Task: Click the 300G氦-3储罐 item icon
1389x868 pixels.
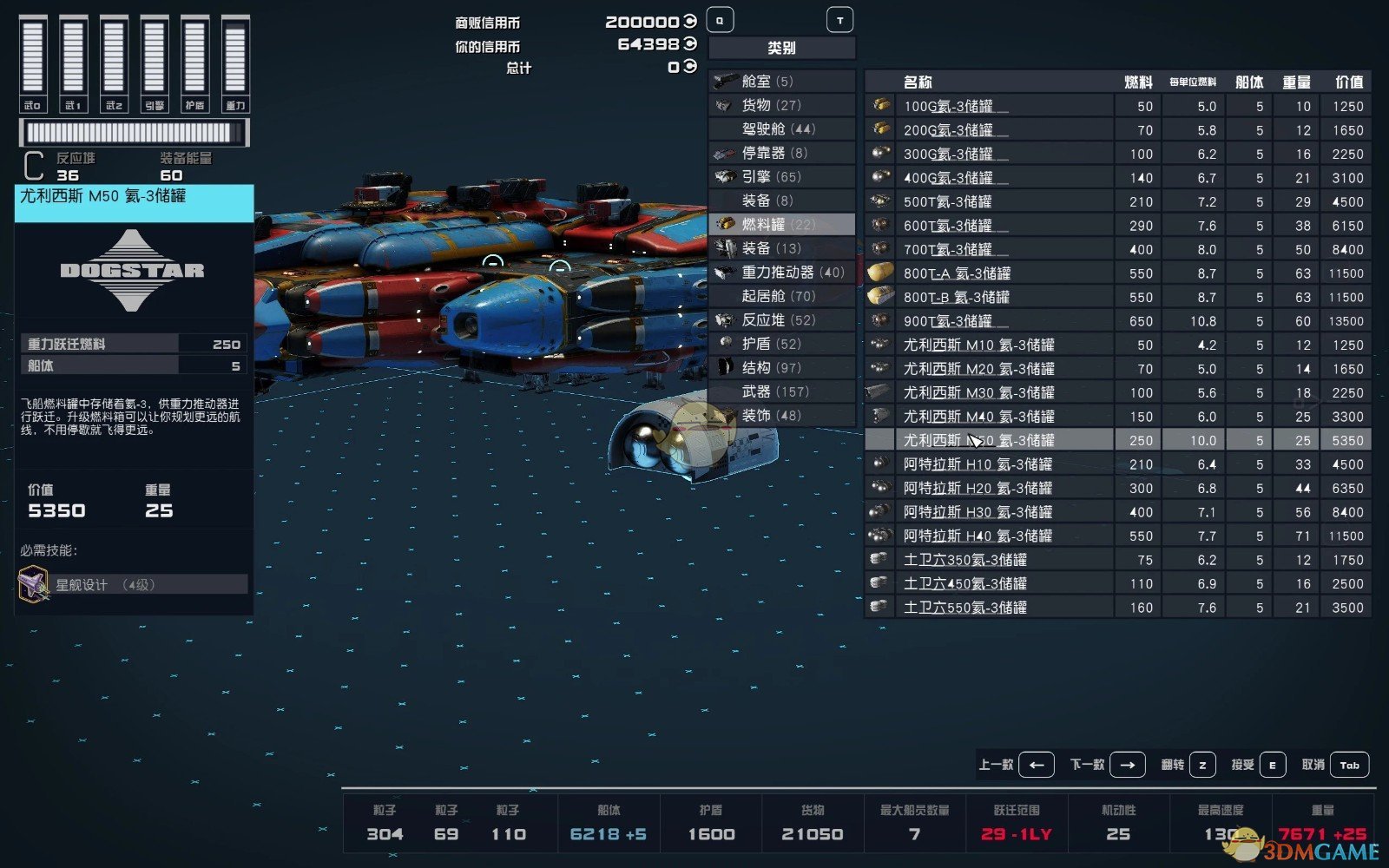Action: 880,154
